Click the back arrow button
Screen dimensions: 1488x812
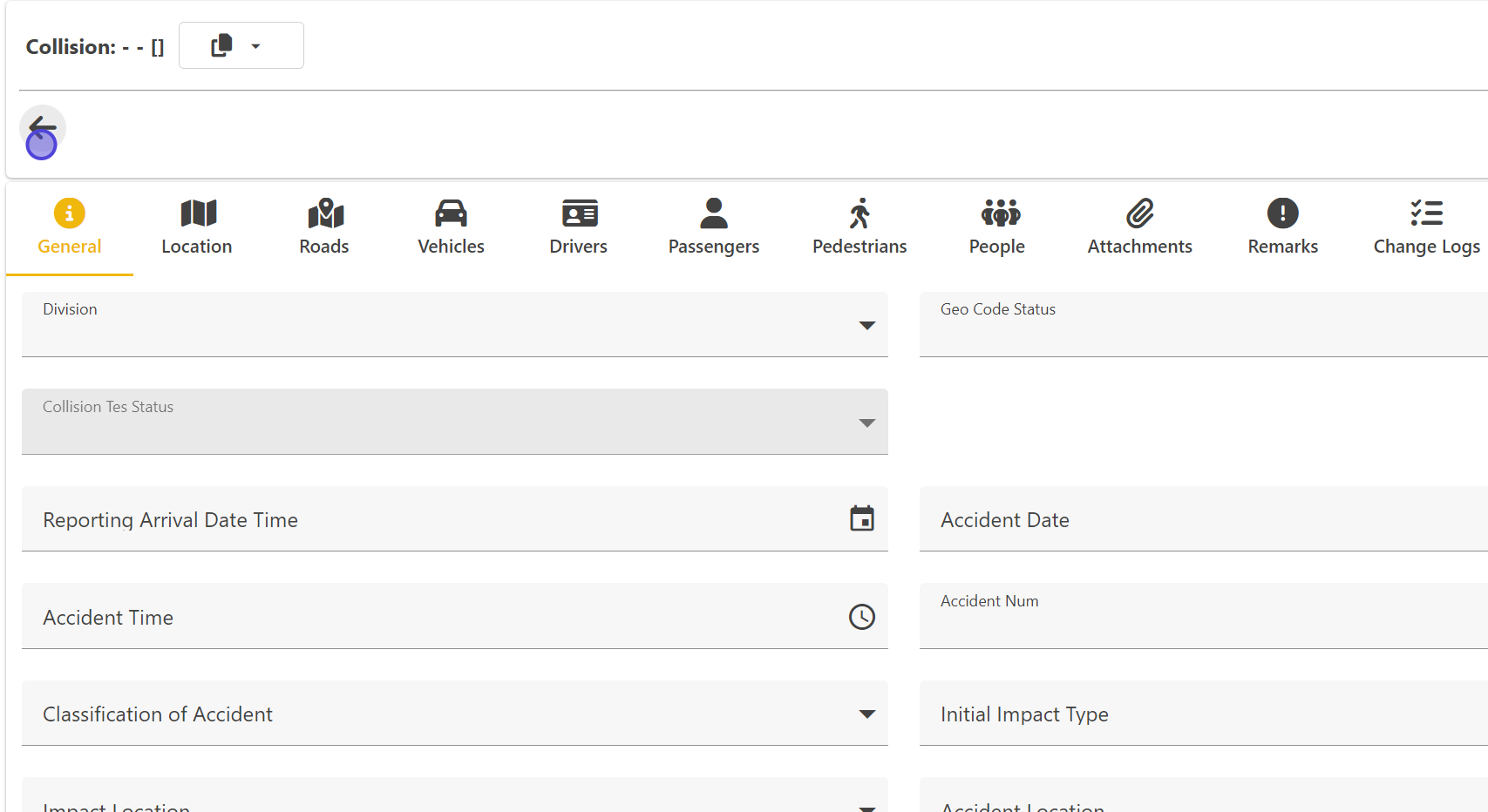(x=42, y=128)
